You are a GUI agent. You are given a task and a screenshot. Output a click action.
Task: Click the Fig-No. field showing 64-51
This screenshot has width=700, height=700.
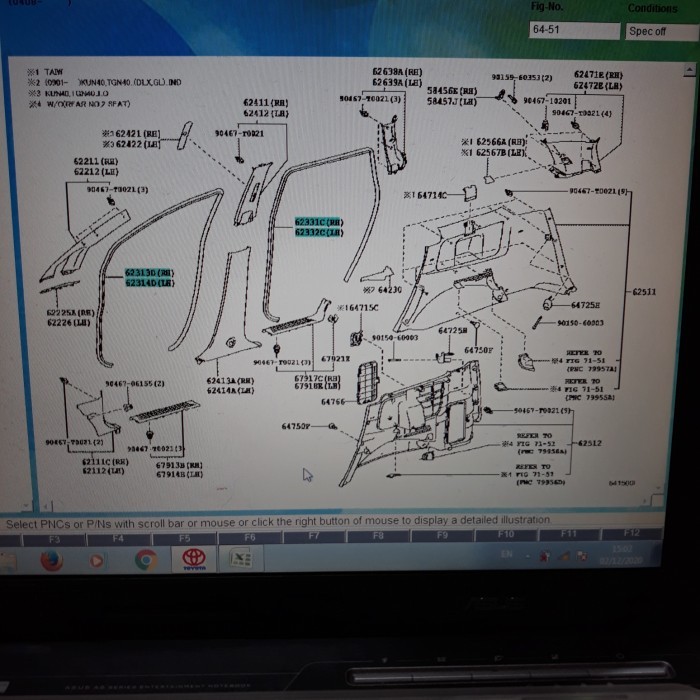tap(574, 30)
